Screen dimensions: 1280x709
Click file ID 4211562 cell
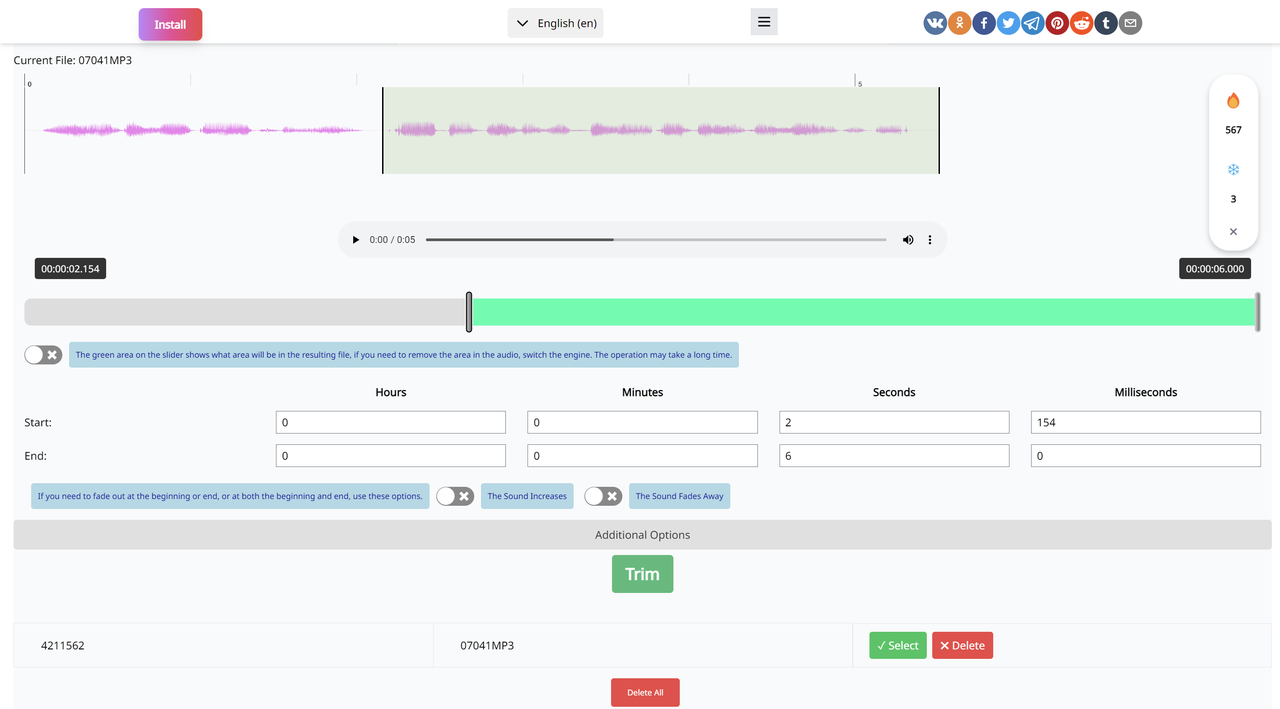(223, 645)
